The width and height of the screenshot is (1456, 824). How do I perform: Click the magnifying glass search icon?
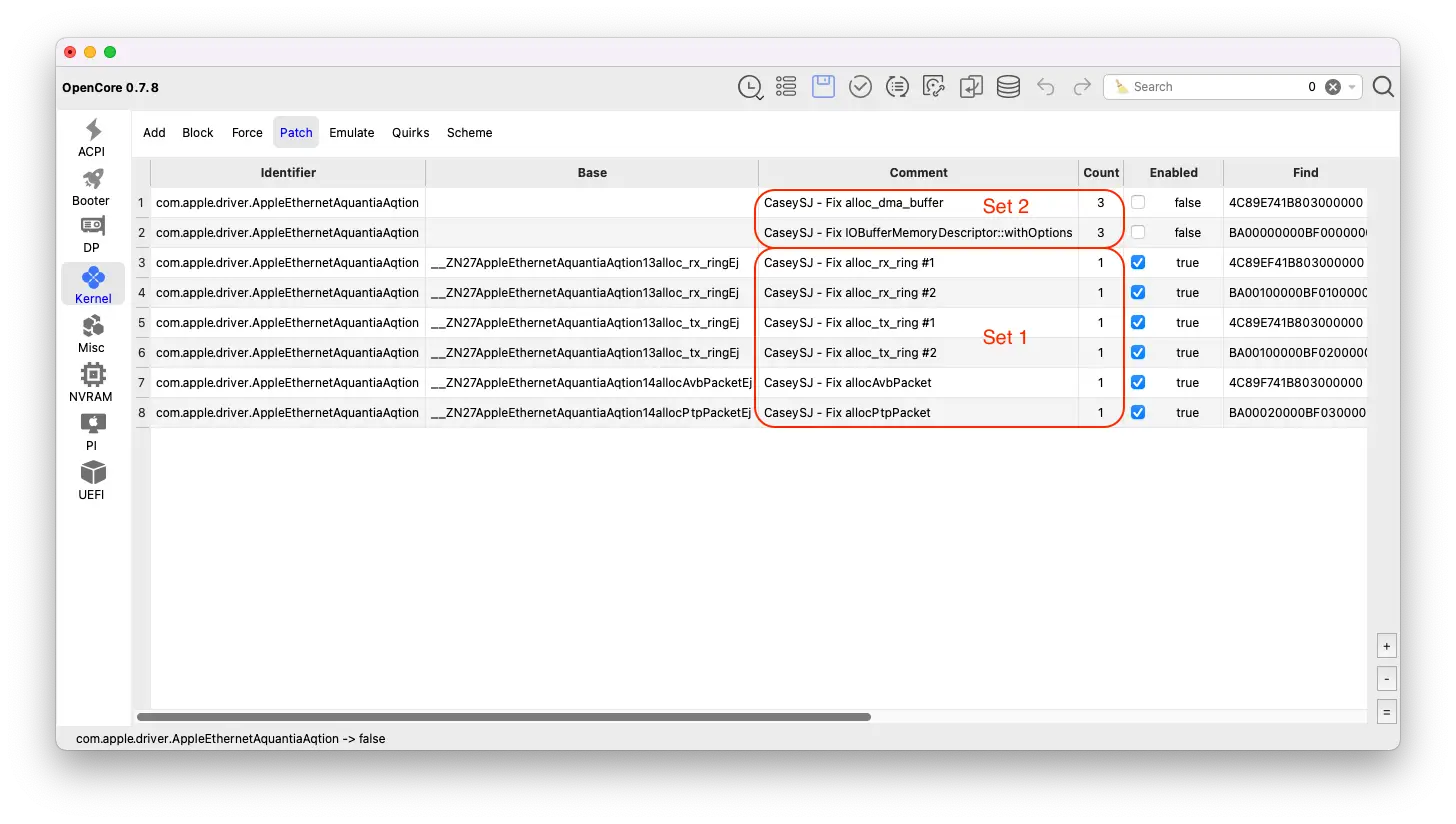pyautogui.click(x=1383, y=87)
